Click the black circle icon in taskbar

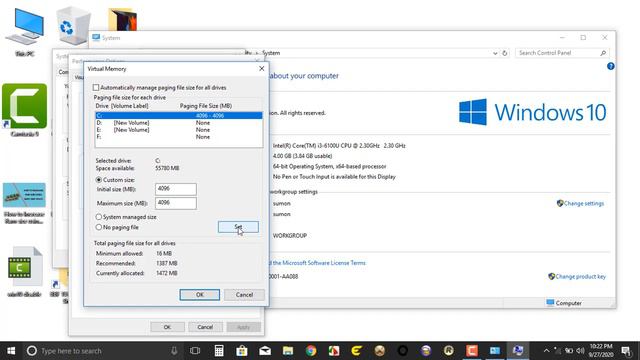coord(403,351)
